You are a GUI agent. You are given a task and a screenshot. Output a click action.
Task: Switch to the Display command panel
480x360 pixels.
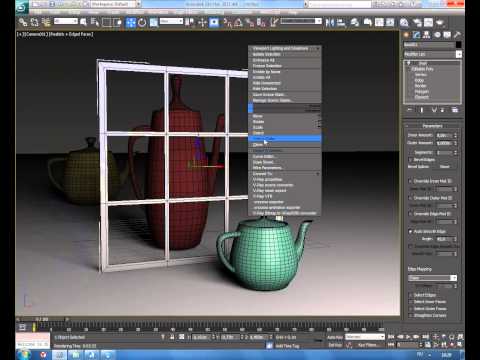pos(447,34)
